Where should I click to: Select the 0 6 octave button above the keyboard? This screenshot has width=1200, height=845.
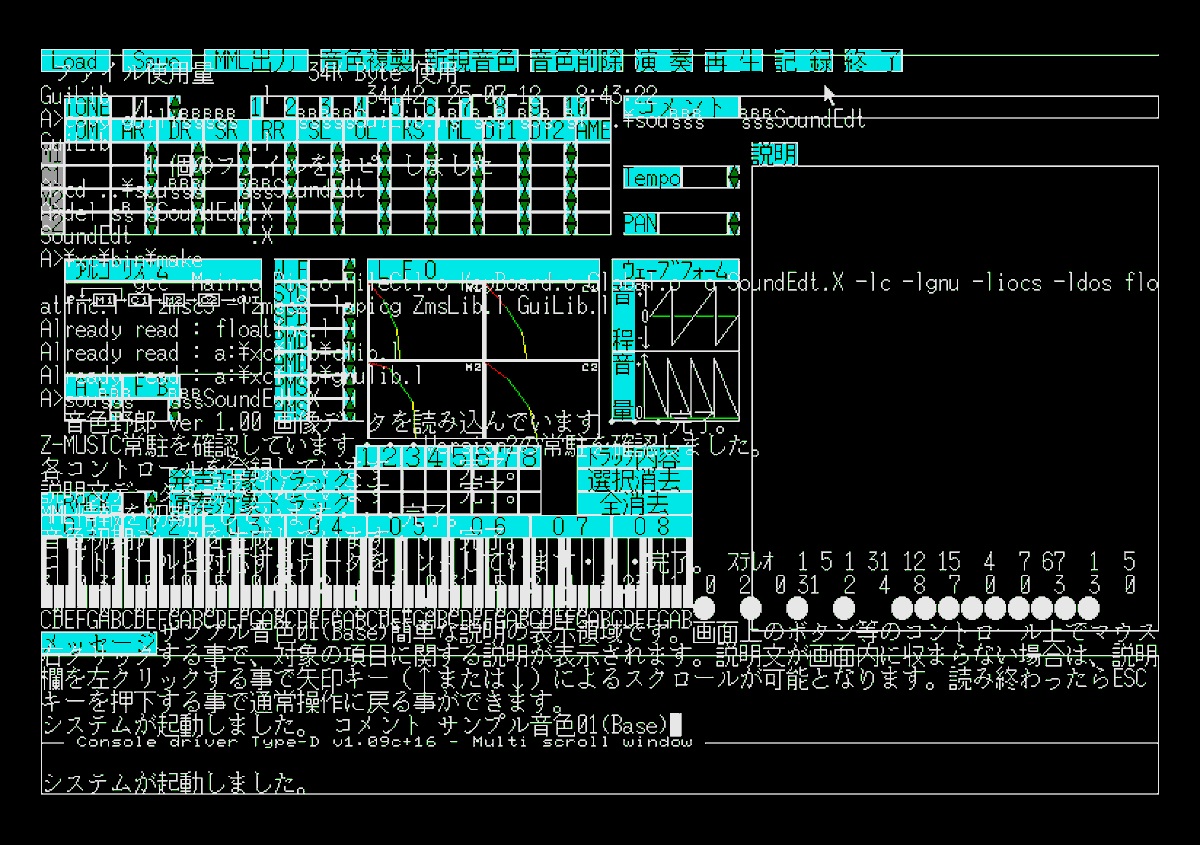point(489,527)
